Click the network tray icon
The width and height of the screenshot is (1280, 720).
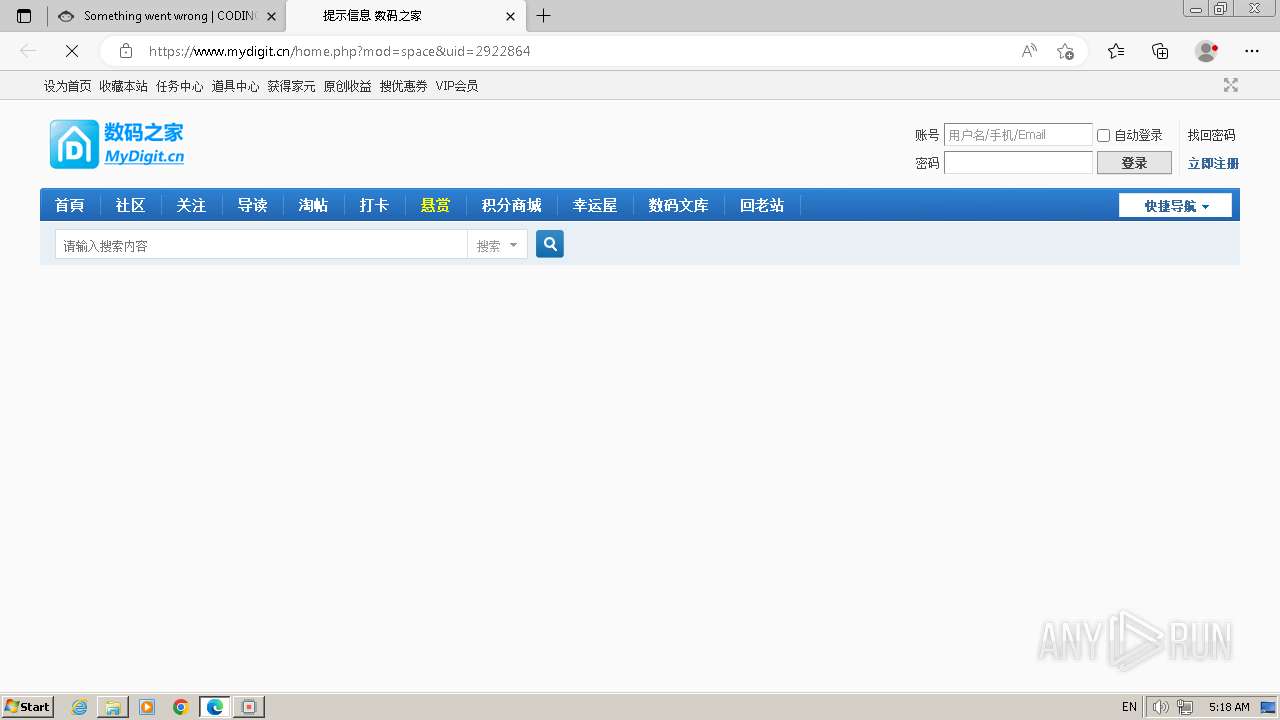click(x=1185, y=707)
